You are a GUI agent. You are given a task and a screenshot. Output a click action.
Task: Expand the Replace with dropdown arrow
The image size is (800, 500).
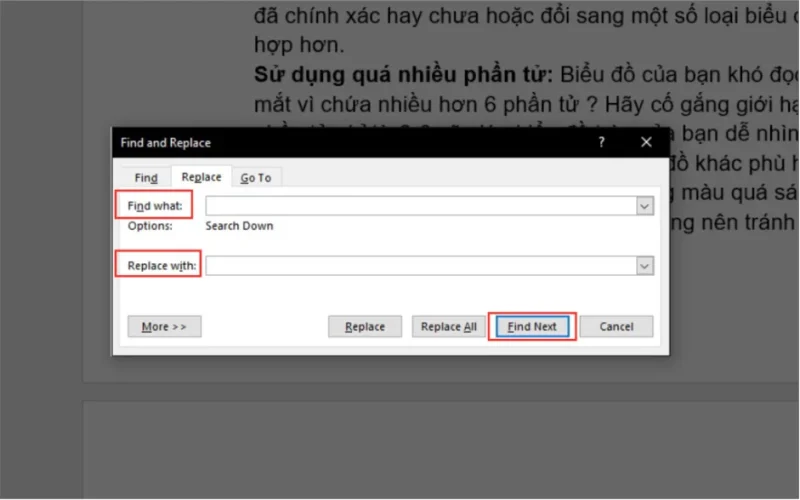coord(645,266)
